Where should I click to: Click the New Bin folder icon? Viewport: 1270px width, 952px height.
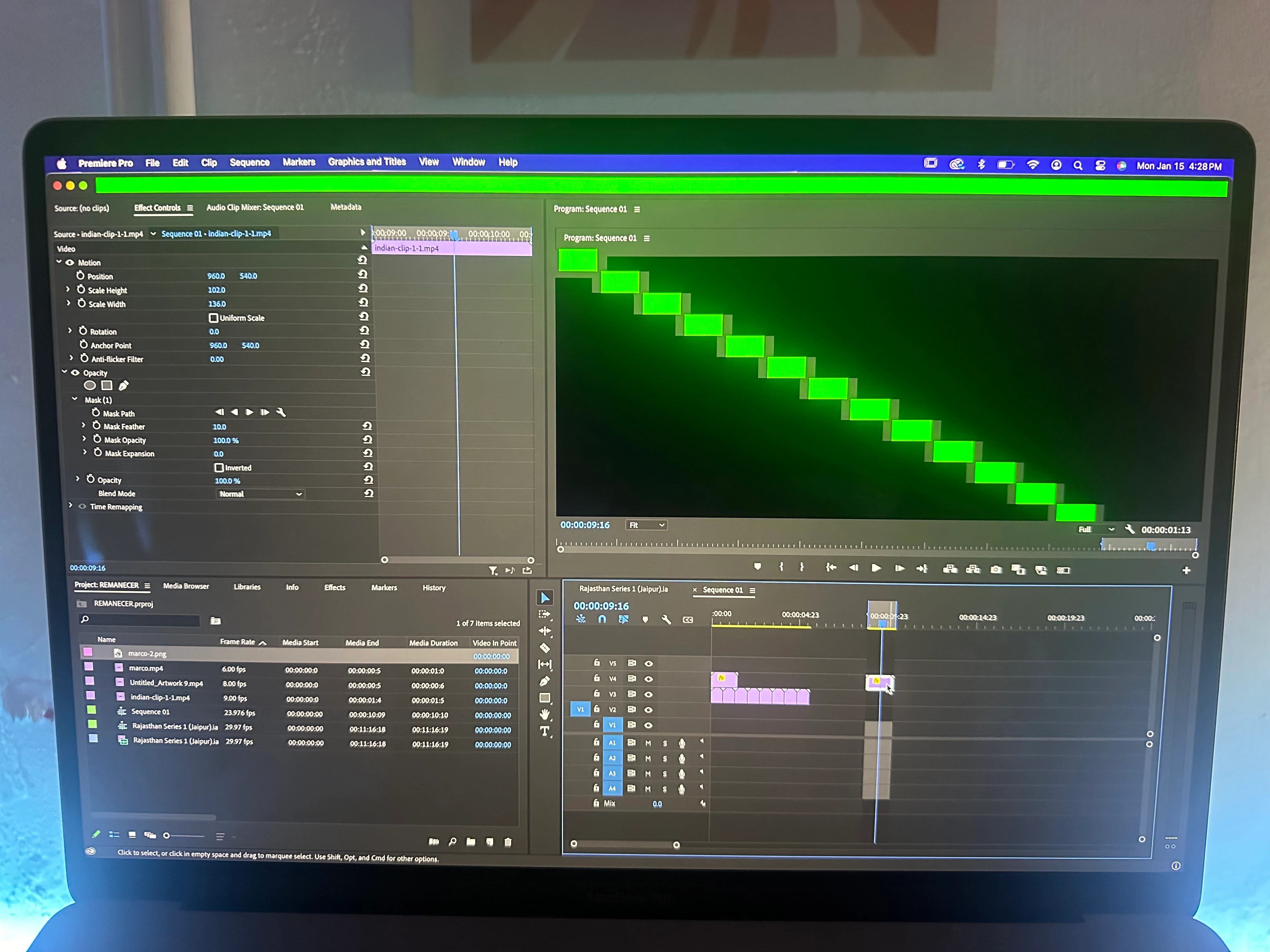click(471, 842)
